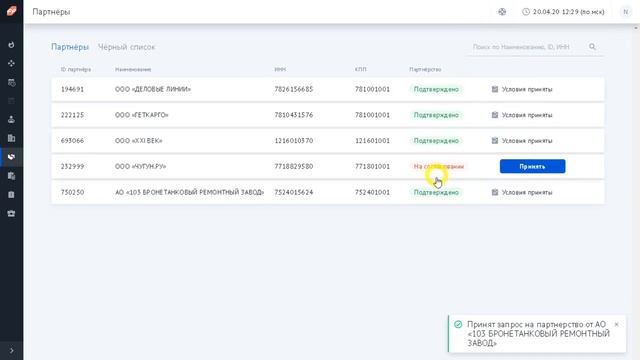Screen dimensions: 640x360
Task: Open the buildings sidebar icon
Action: pos(11,138)
